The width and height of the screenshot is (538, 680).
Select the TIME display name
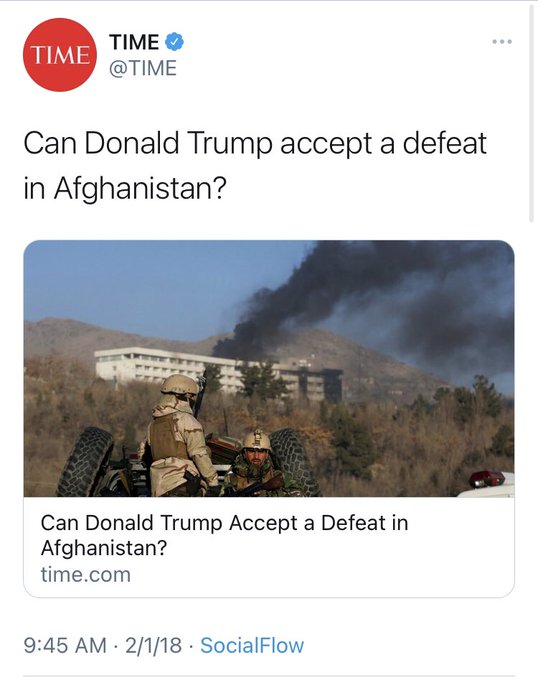pos(134,42)
